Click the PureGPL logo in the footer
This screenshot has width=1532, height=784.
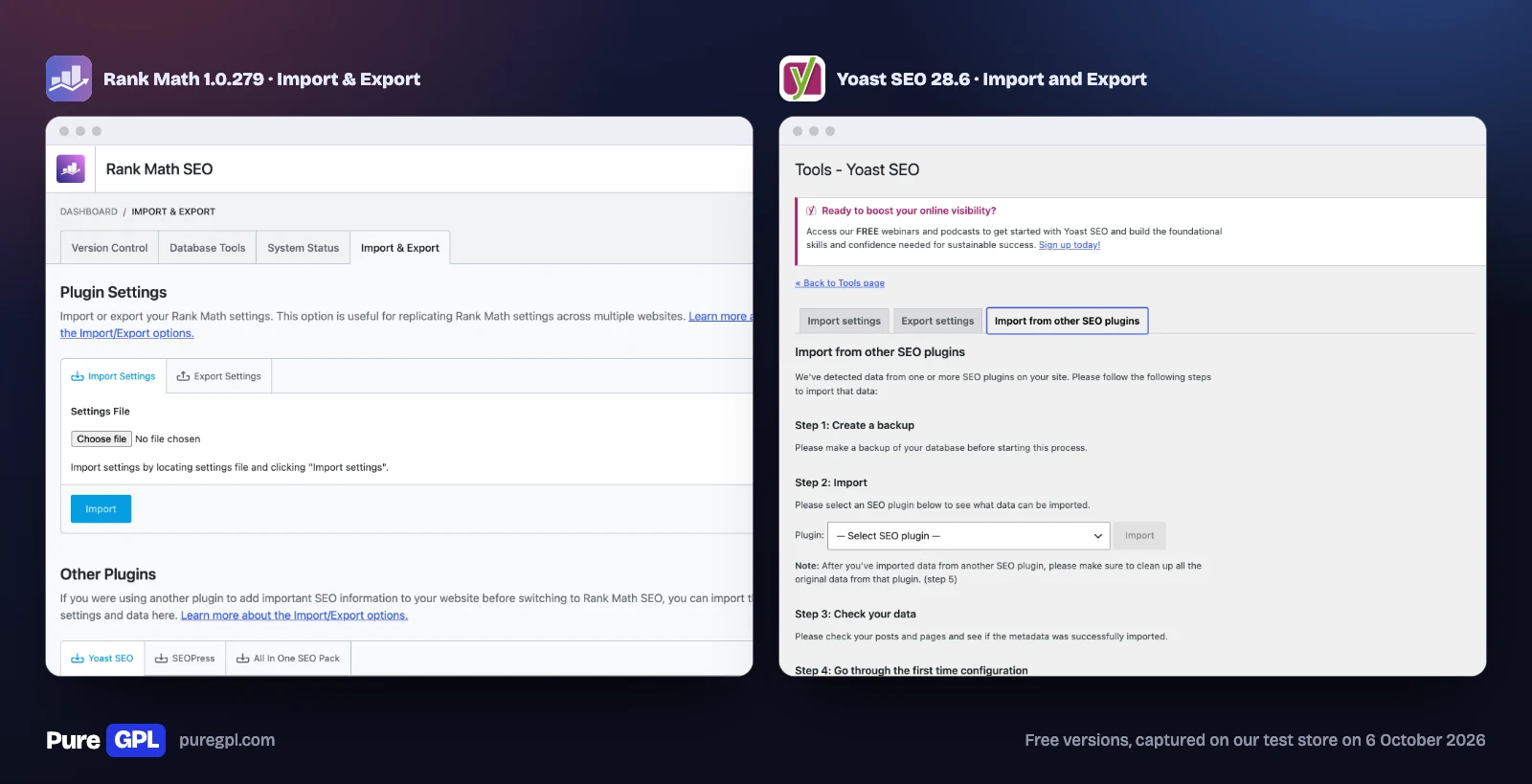(x=105, y=740)
